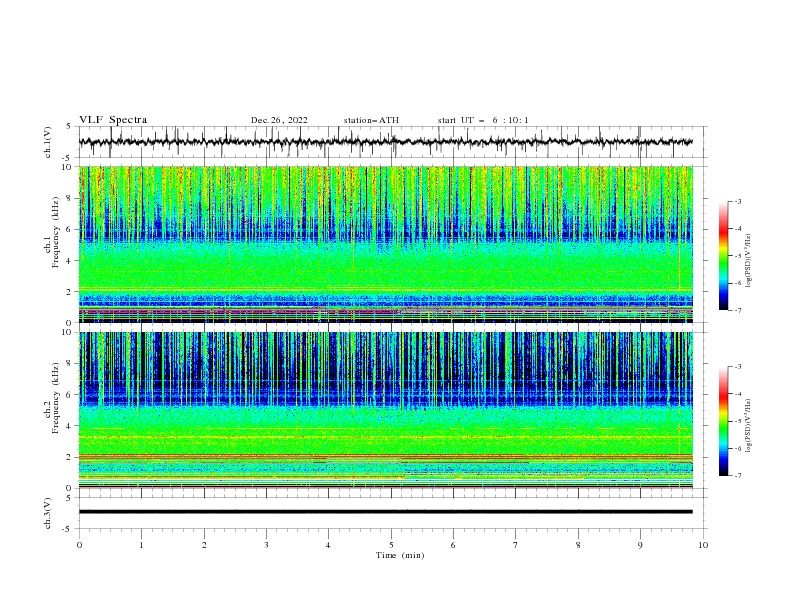Viewport: 792px width, 612px height.
Task: Click the "-3" label on upper color bar
Action: (x=737, y=201)
